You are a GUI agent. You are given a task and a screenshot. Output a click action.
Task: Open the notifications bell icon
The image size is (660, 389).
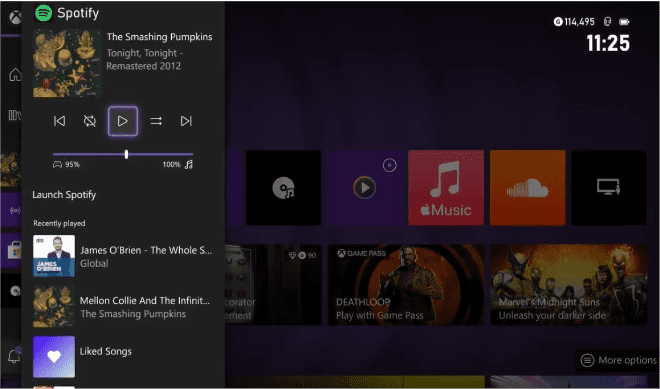[14, 356]
